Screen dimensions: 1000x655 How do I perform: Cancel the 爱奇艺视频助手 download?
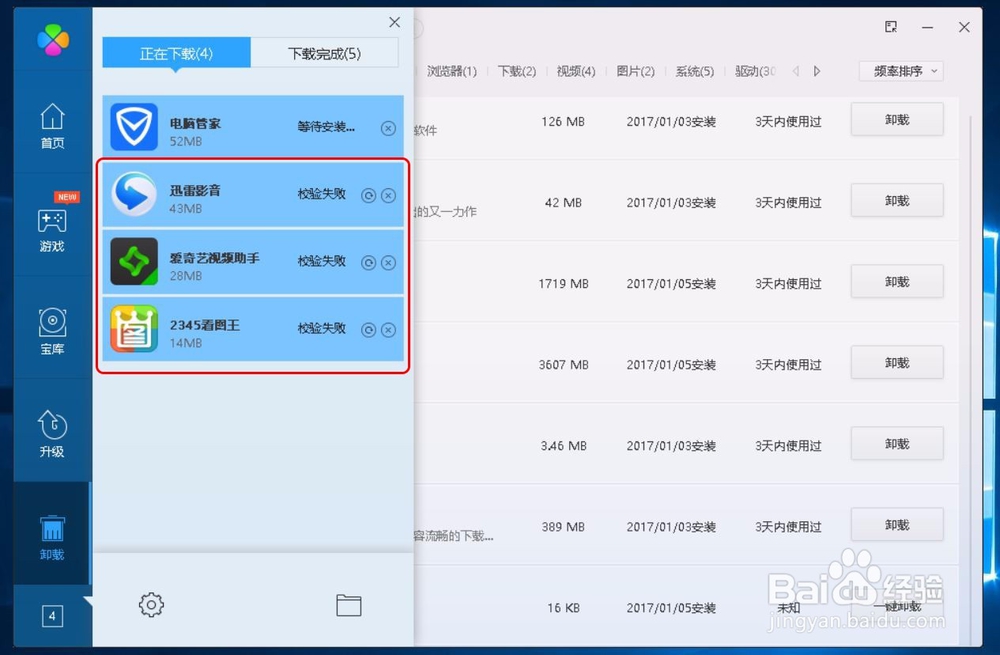coord(388,262)
